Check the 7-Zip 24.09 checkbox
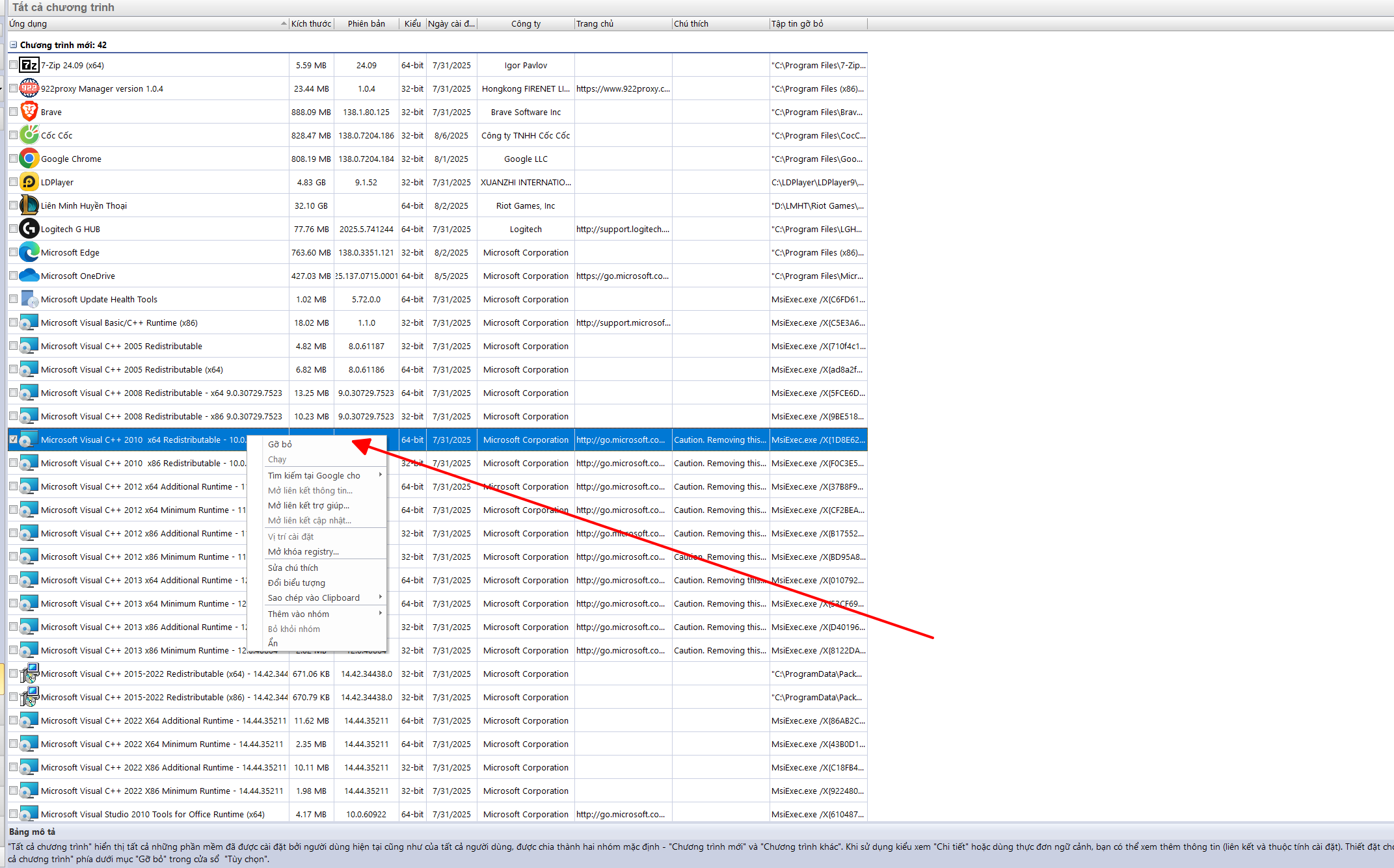The height and width of the screenshot is (868, 1394). click(13, 65)
